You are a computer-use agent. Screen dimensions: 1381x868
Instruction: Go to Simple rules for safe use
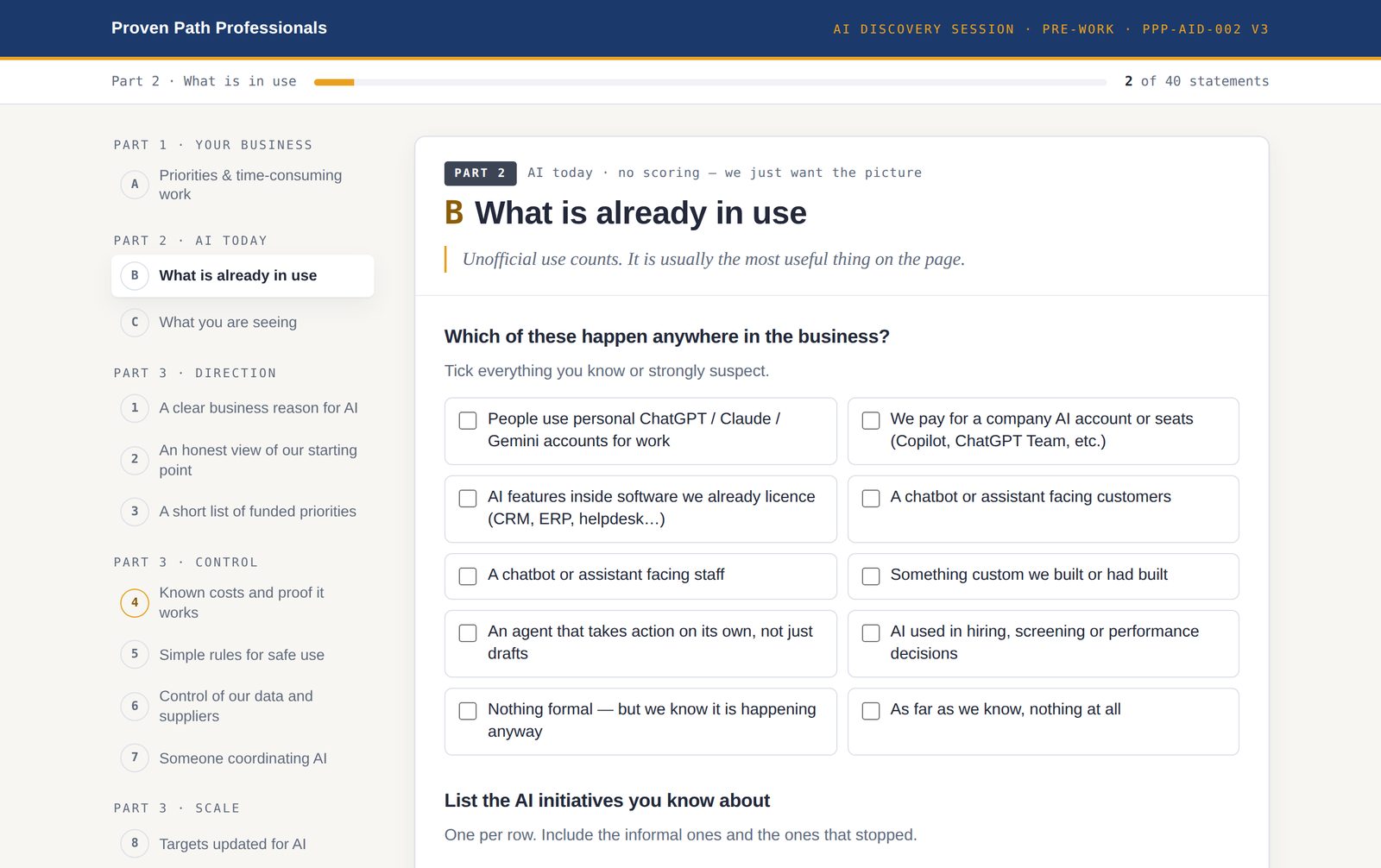[243, 654]
